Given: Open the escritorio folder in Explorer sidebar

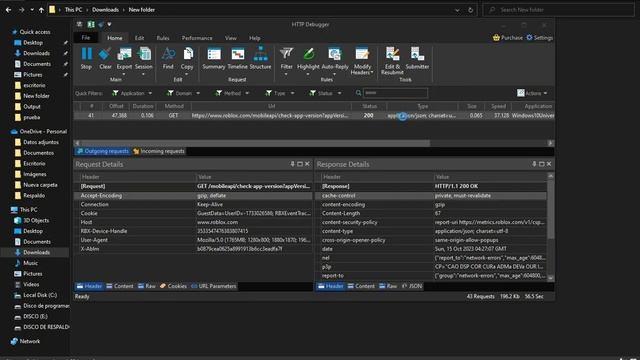Looking at the screenshot, I should (34, 85).
